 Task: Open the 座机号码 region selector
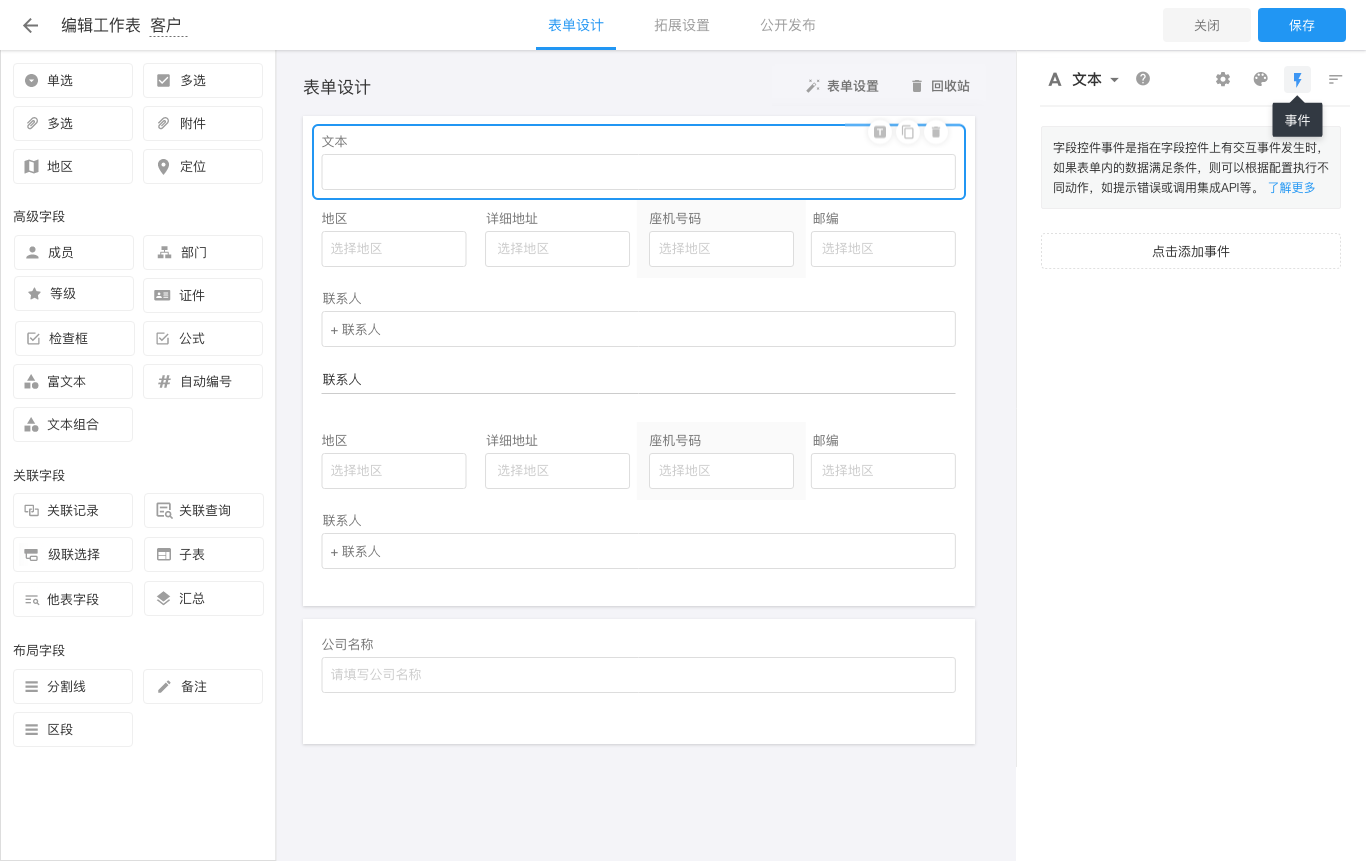click(x=721, y=249)
